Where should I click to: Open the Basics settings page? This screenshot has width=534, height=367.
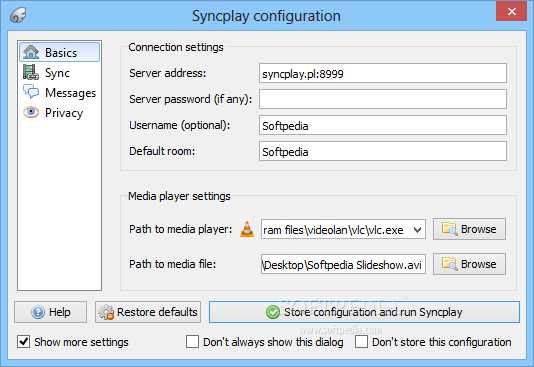[60, 52]
